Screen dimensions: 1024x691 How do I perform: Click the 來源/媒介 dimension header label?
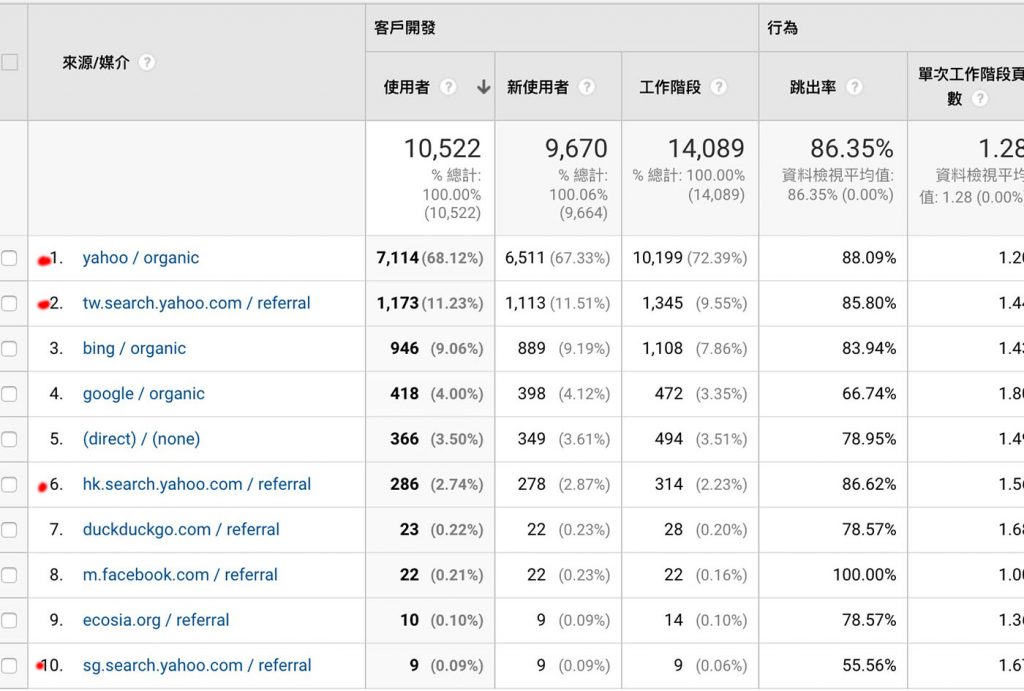tap(96, 63)
